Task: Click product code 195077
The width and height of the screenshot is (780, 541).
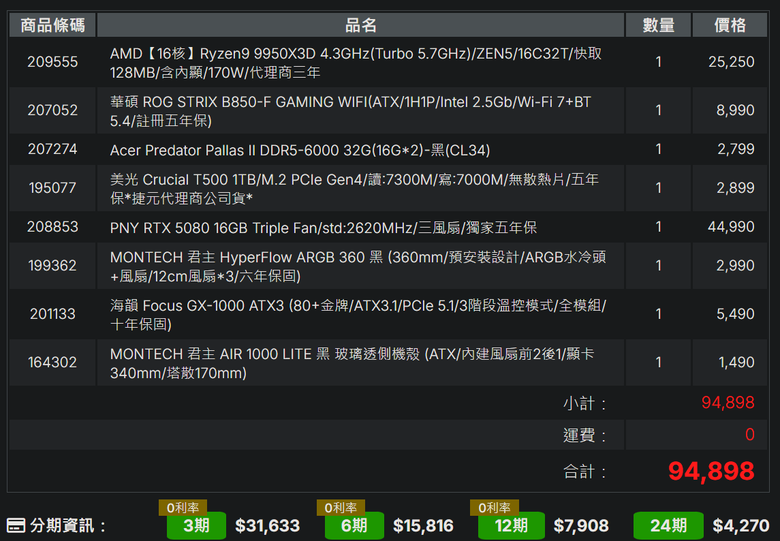Action: (52, 188)
